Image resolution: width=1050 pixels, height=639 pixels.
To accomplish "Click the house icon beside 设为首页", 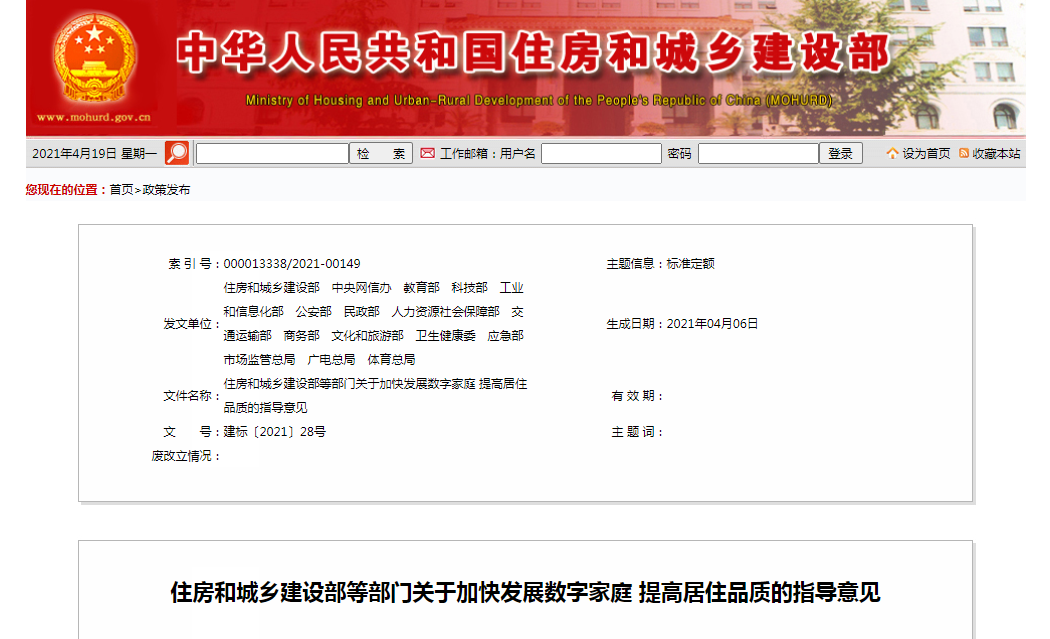I will tap(892, 153).
